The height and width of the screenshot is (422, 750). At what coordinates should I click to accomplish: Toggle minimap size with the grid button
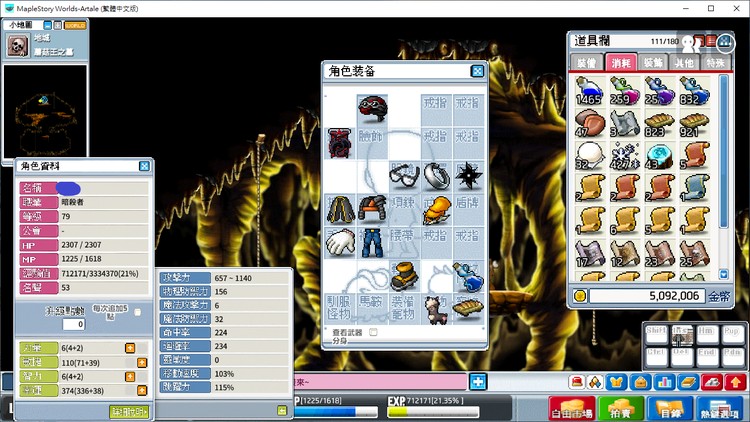(x=57, y=25)
